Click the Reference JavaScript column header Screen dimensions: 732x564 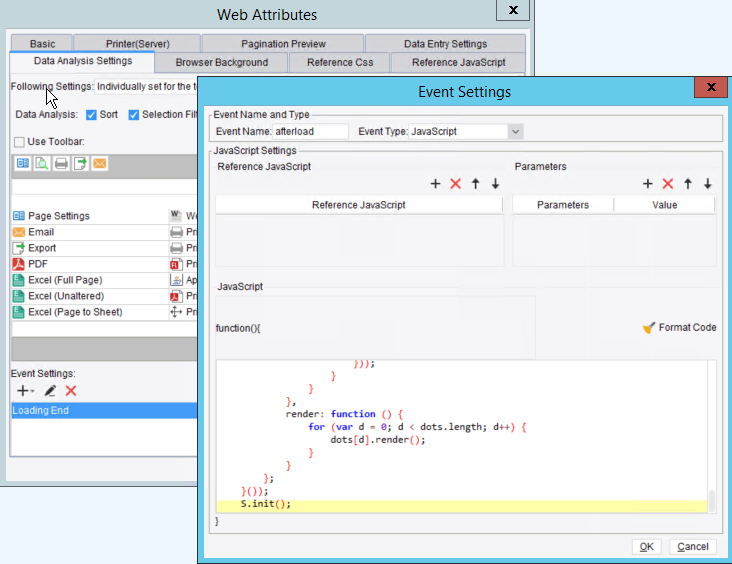click(x=359, y=205)
